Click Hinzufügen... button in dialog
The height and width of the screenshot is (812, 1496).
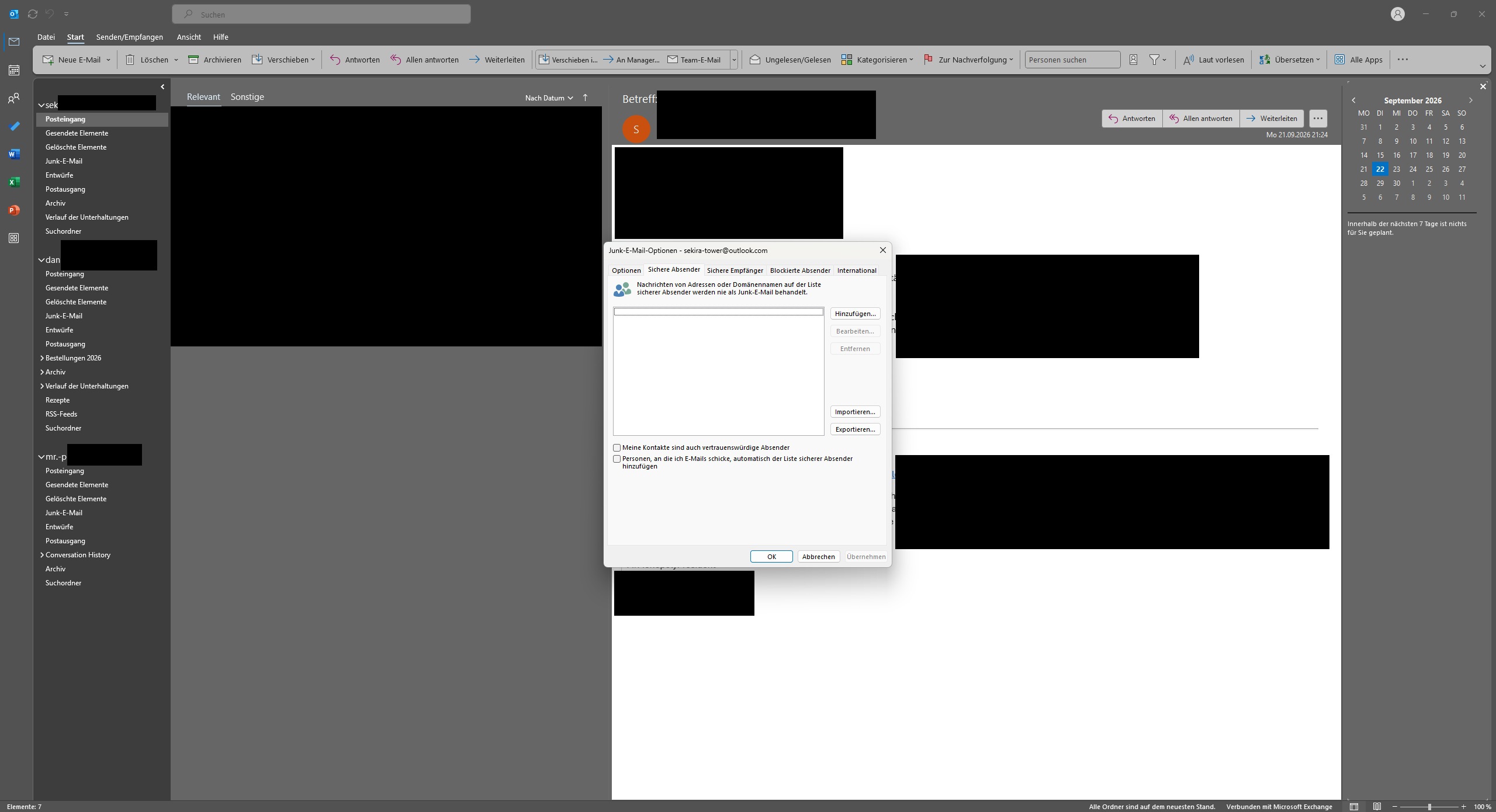click(x=855, y=314)
